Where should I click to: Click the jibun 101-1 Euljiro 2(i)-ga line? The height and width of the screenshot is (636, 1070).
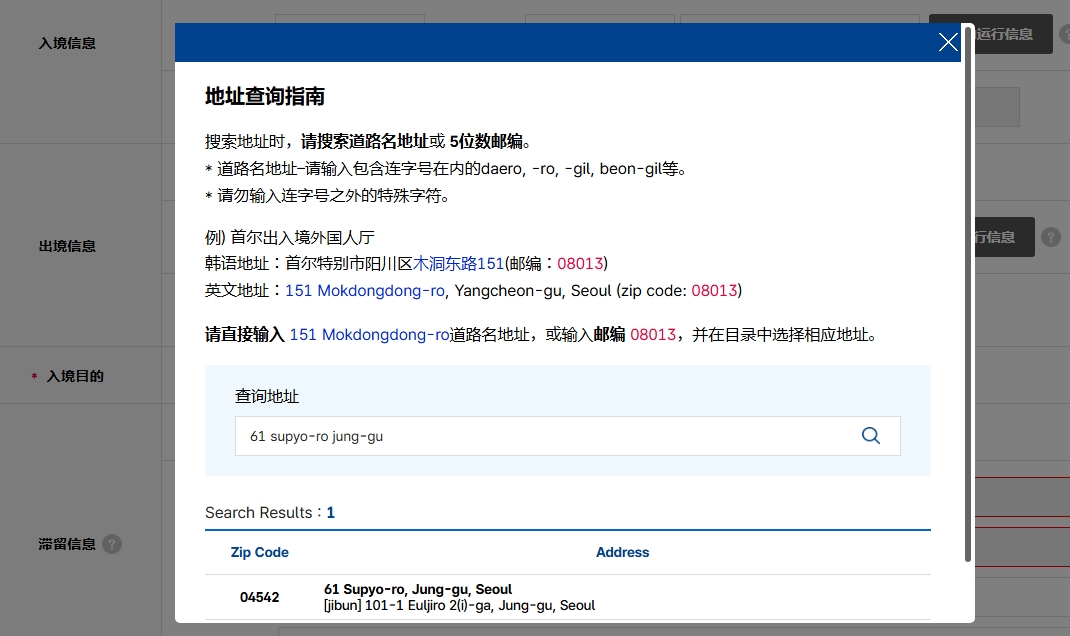click(459, 605)
